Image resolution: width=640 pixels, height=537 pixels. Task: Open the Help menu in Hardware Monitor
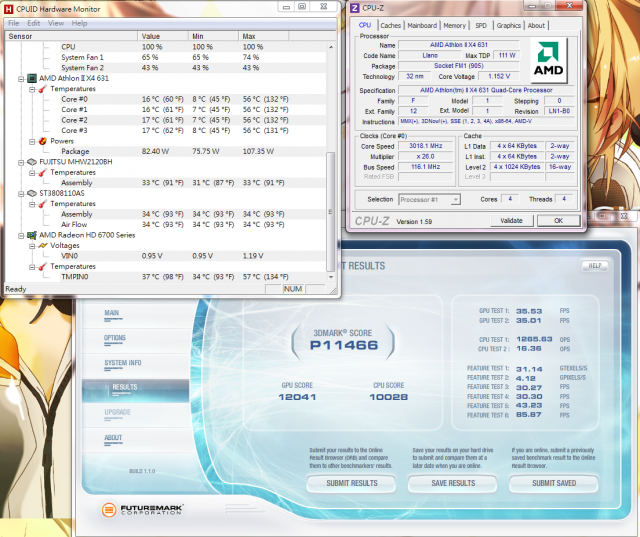(x=80, y=23)
